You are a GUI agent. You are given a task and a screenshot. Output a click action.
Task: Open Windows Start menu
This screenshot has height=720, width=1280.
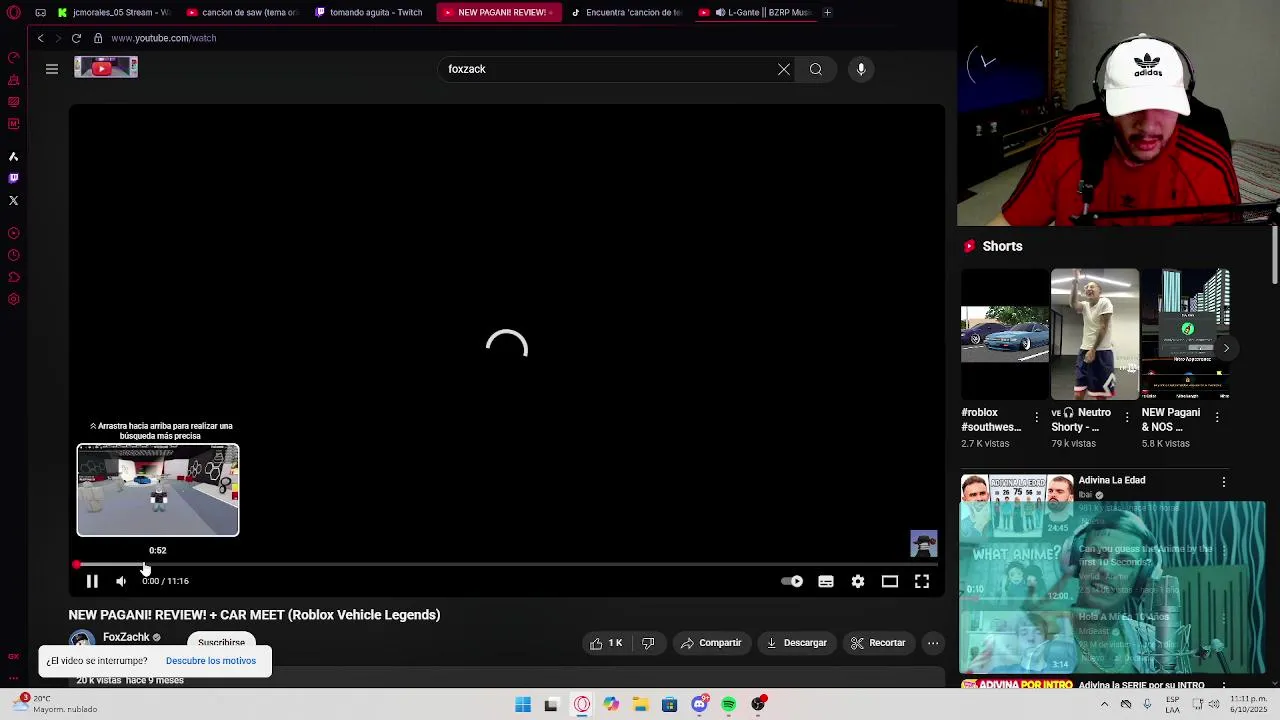click(523, 705)
